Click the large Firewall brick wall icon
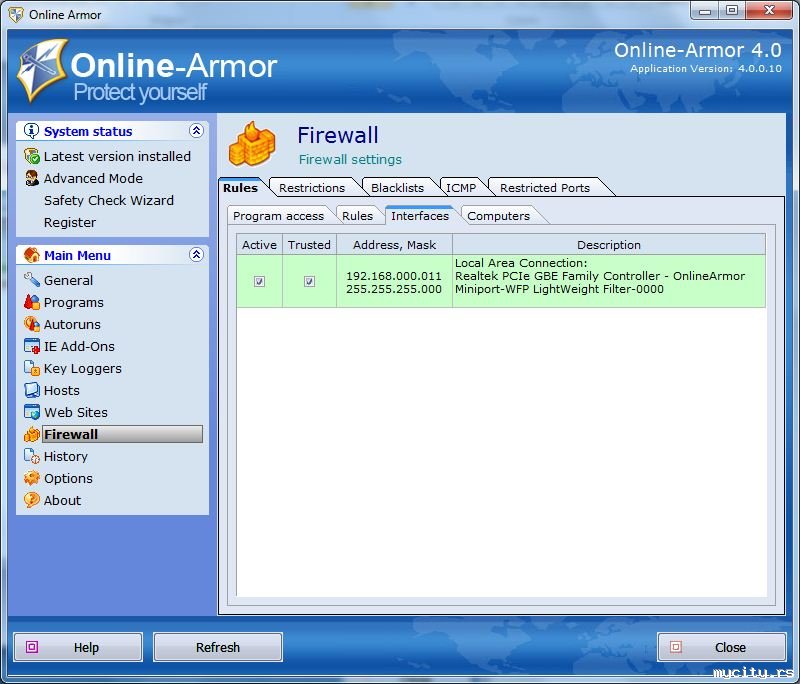The height and width of the screenshot is (684, 800). pyautogui.click(x=252, y=145)
